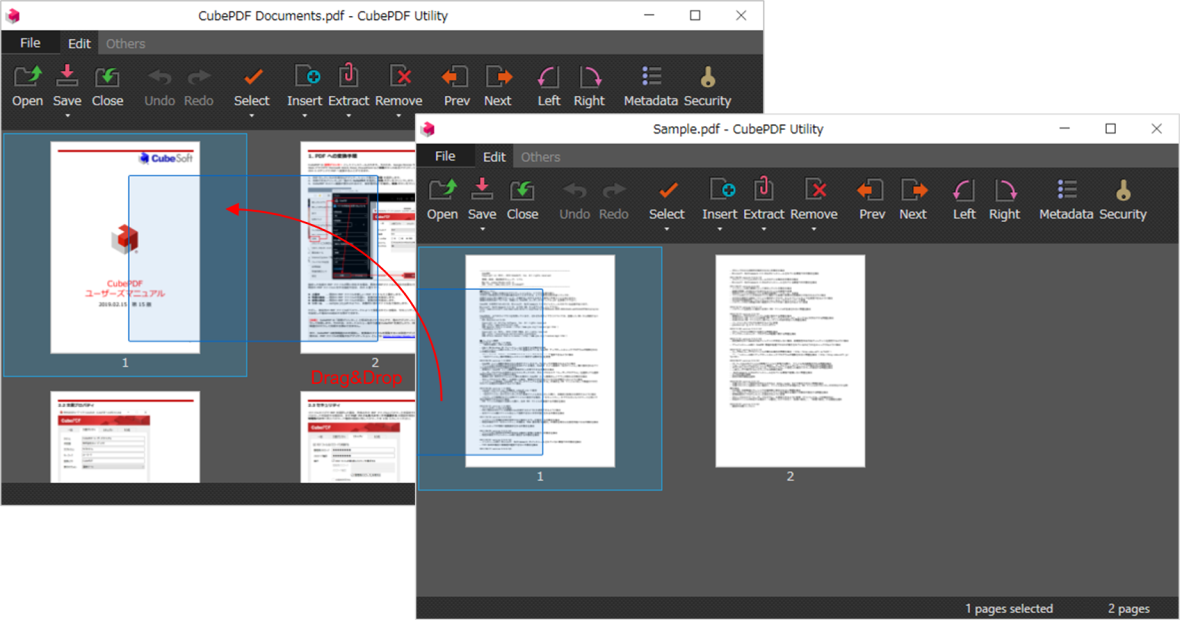Click Undo icon in Sample.pdf window
This screenshot has width=1180, height=620.
pyautogui.click(x=574, y=190)
